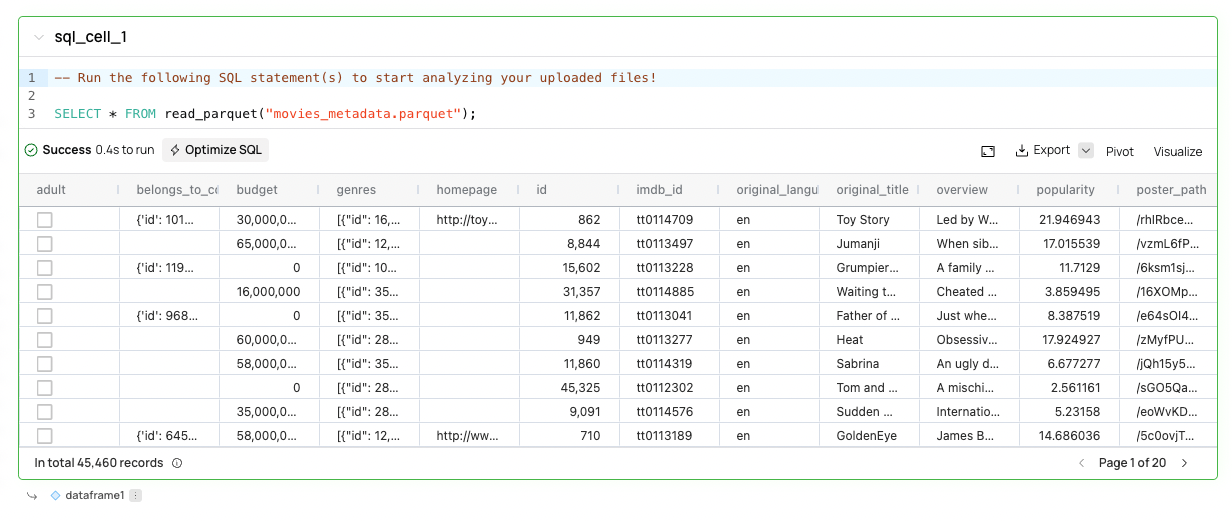
Task: Click the popularity cell '14.686036'
Action: click(1070, 436)
